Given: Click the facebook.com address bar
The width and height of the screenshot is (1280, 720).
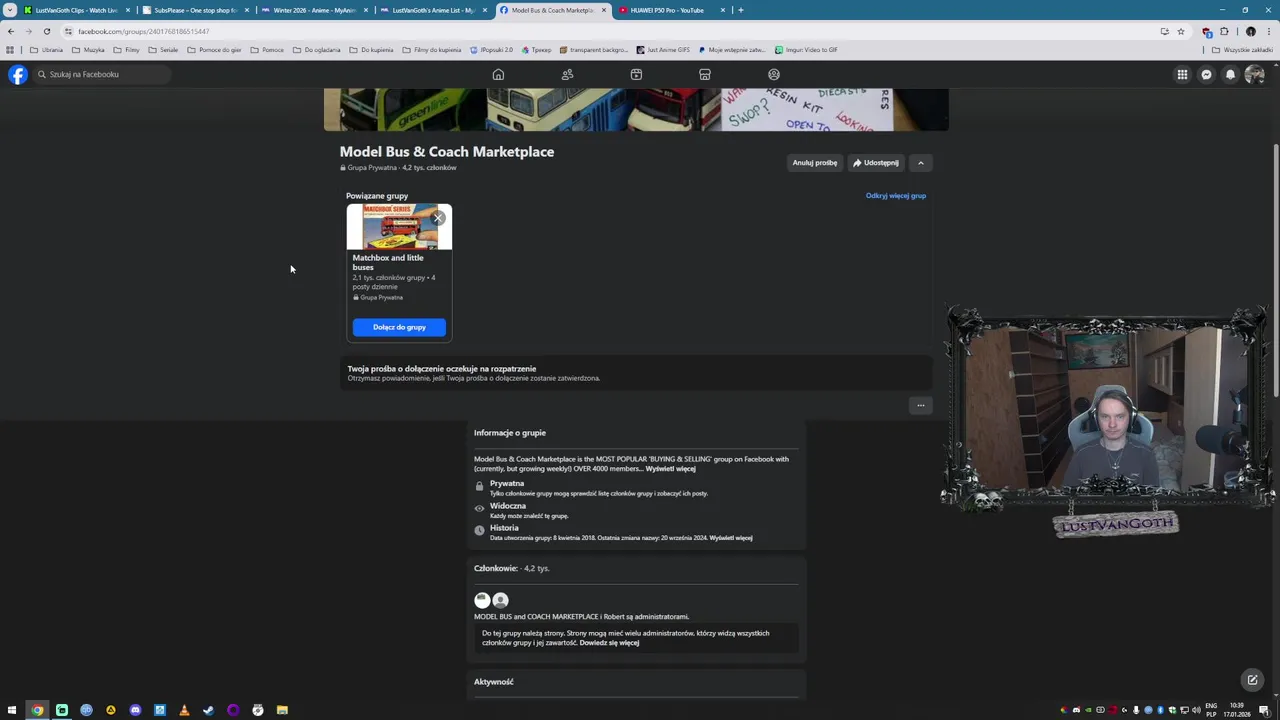Looking at the screenshot, I should point(600,31).
